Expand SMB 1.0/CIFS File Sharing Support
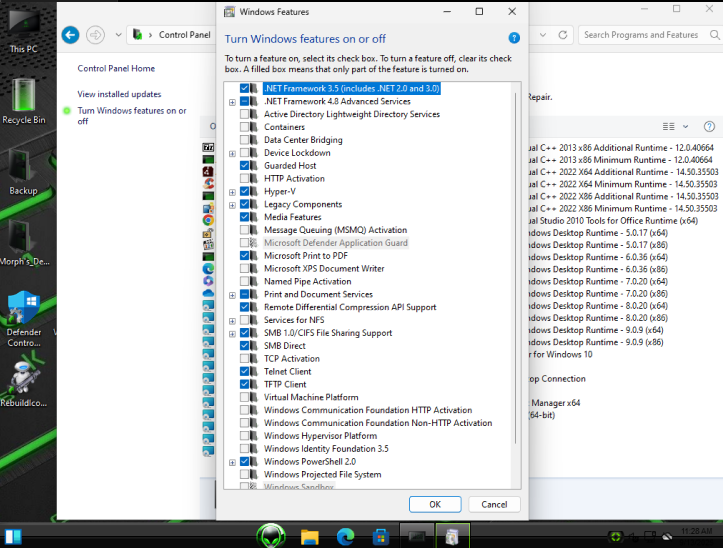 point(232,334)
